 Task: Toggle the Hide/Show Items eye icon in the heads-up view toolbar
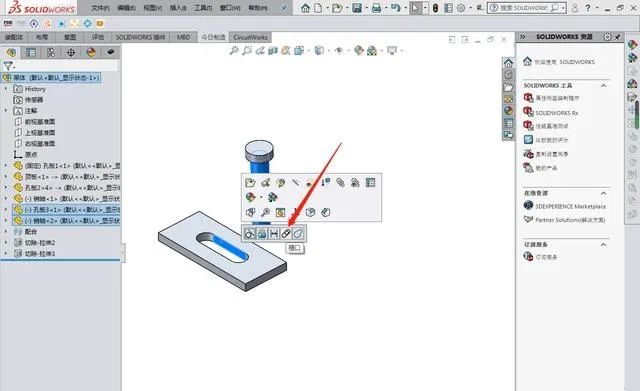pyautogui.click(x=338, y=51)
